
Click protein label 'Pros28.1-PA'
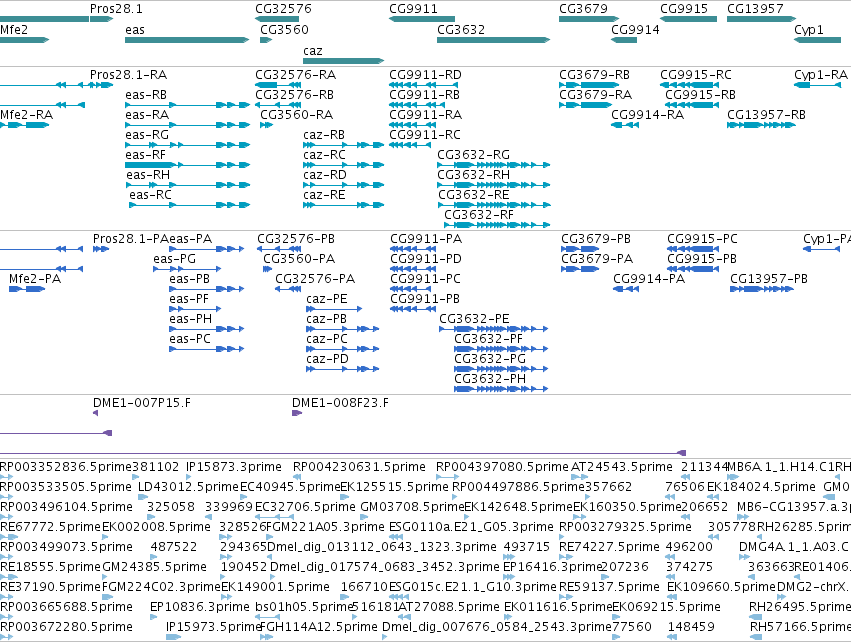(130, 239)
